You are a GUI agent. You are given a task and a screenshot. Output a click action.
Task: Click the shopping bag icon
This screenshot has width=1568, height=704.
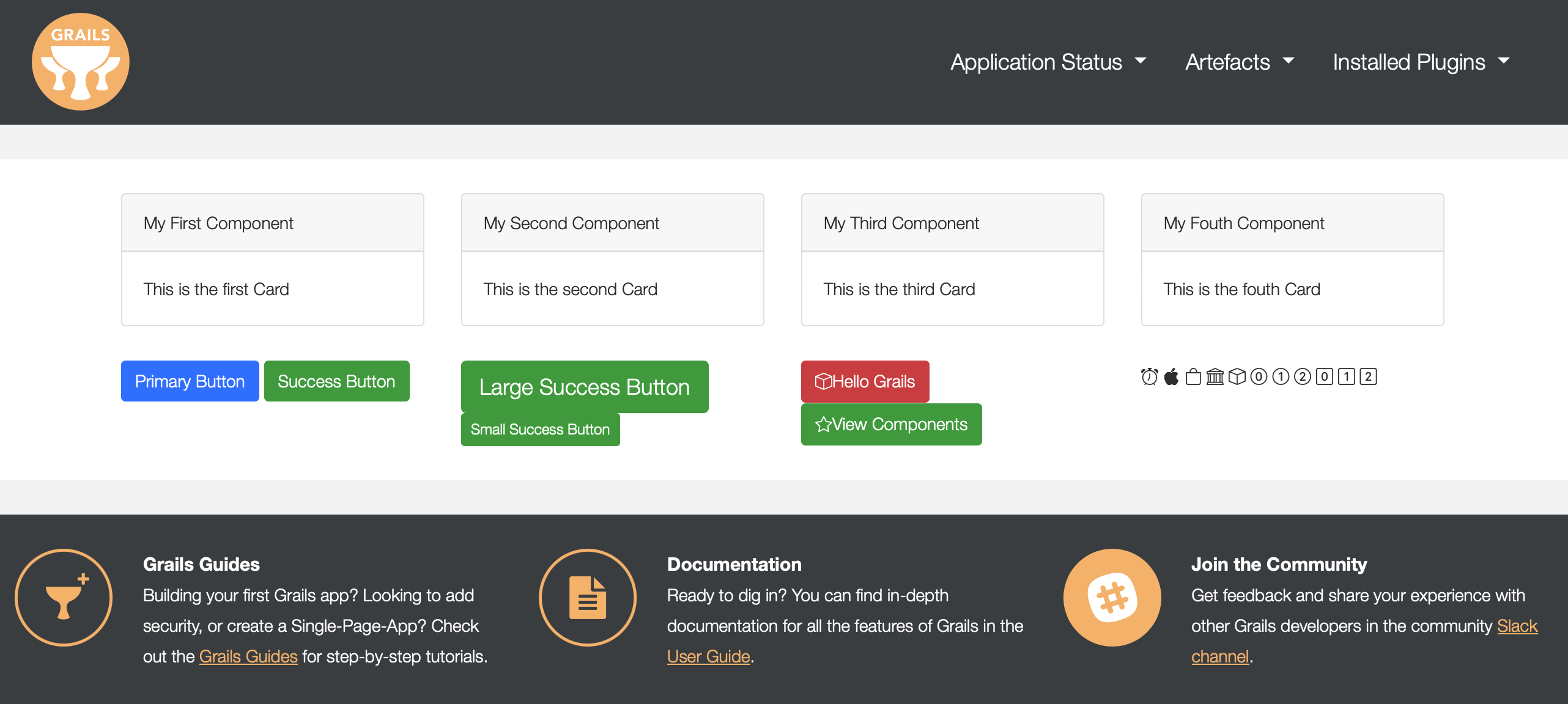pos(1193,376)
